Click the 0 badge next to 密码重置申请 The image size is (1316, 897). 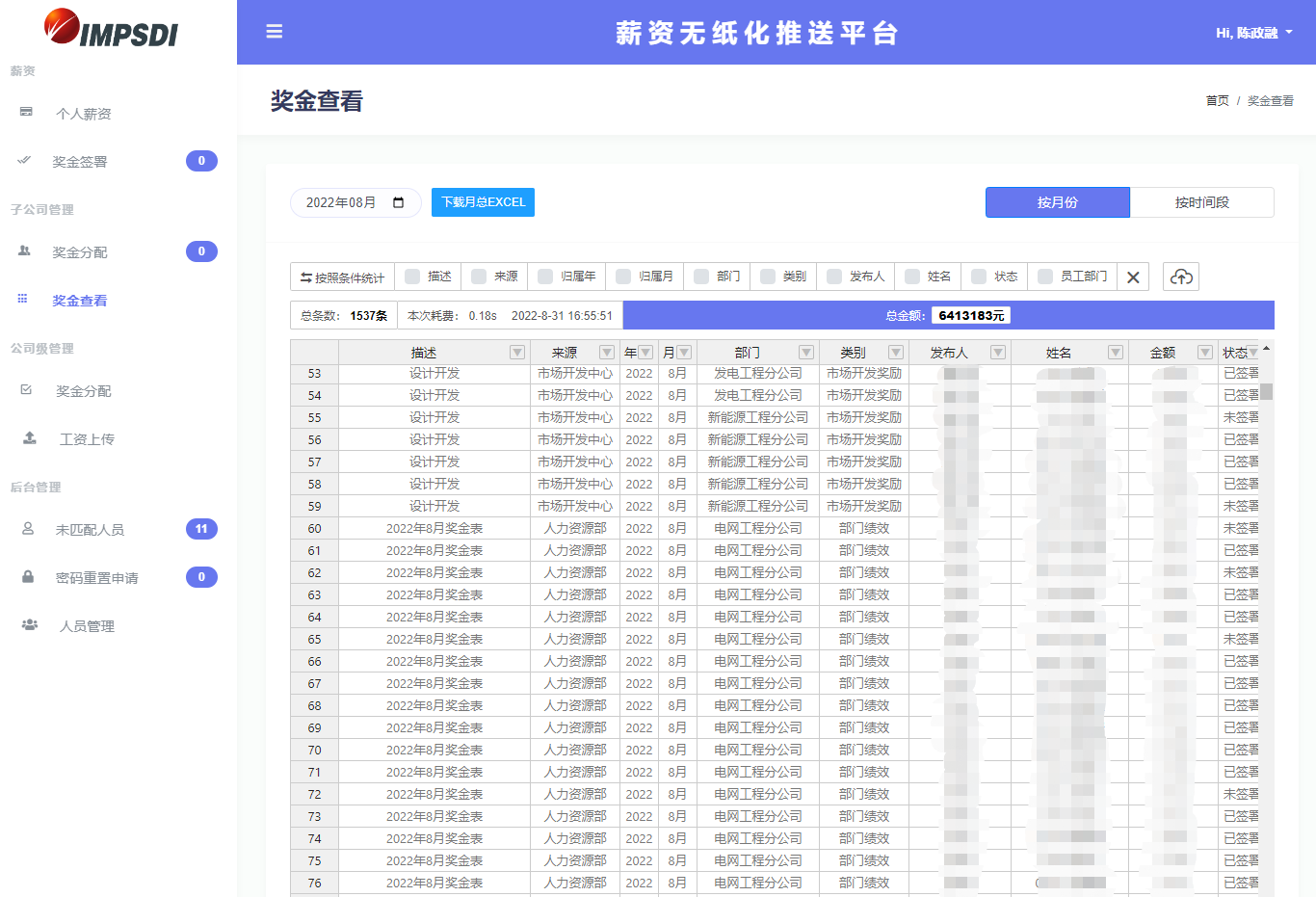(x=201, y=577)
